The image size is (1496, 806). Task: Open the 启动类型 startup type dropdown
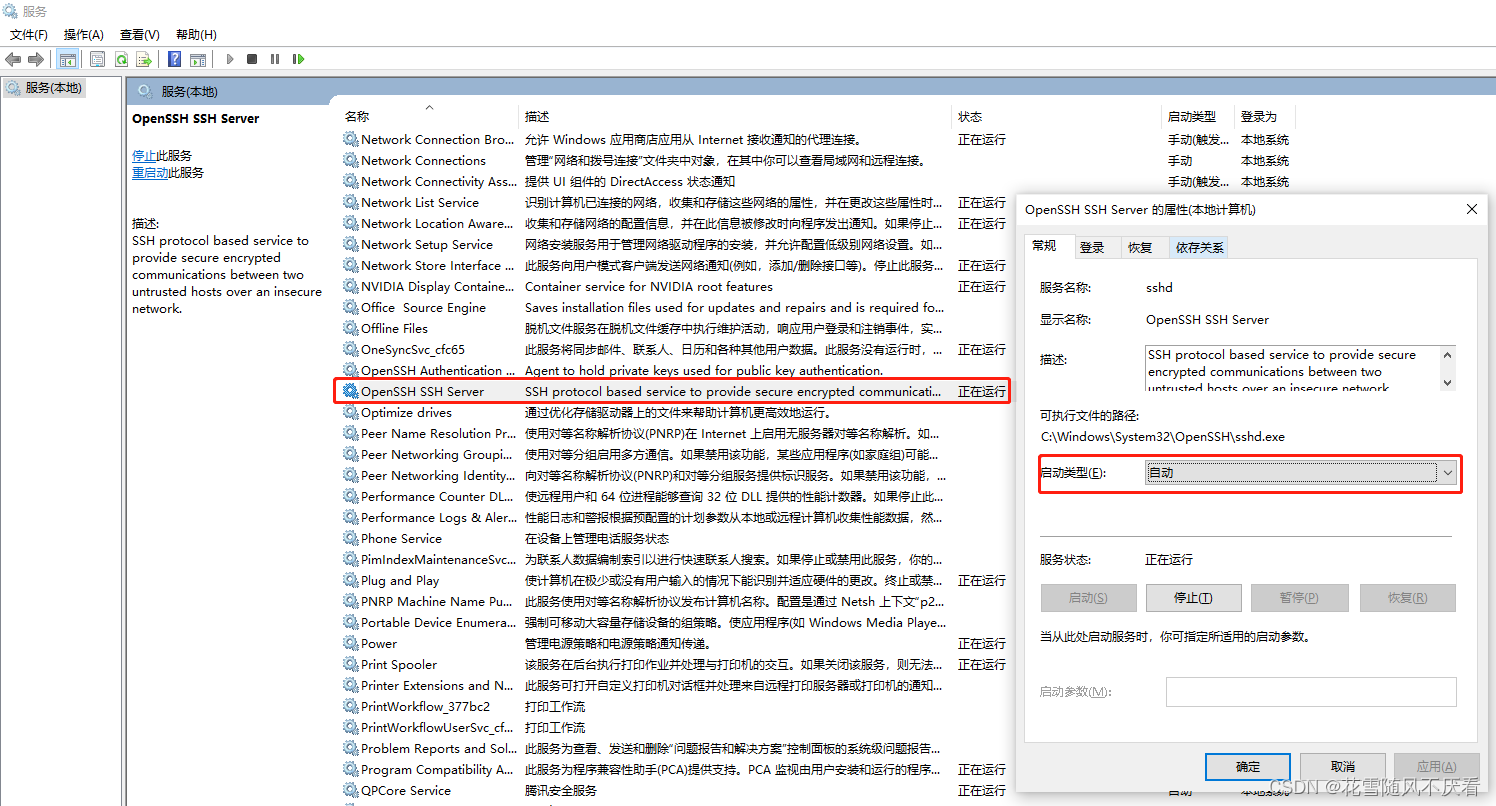(1302, 473)
